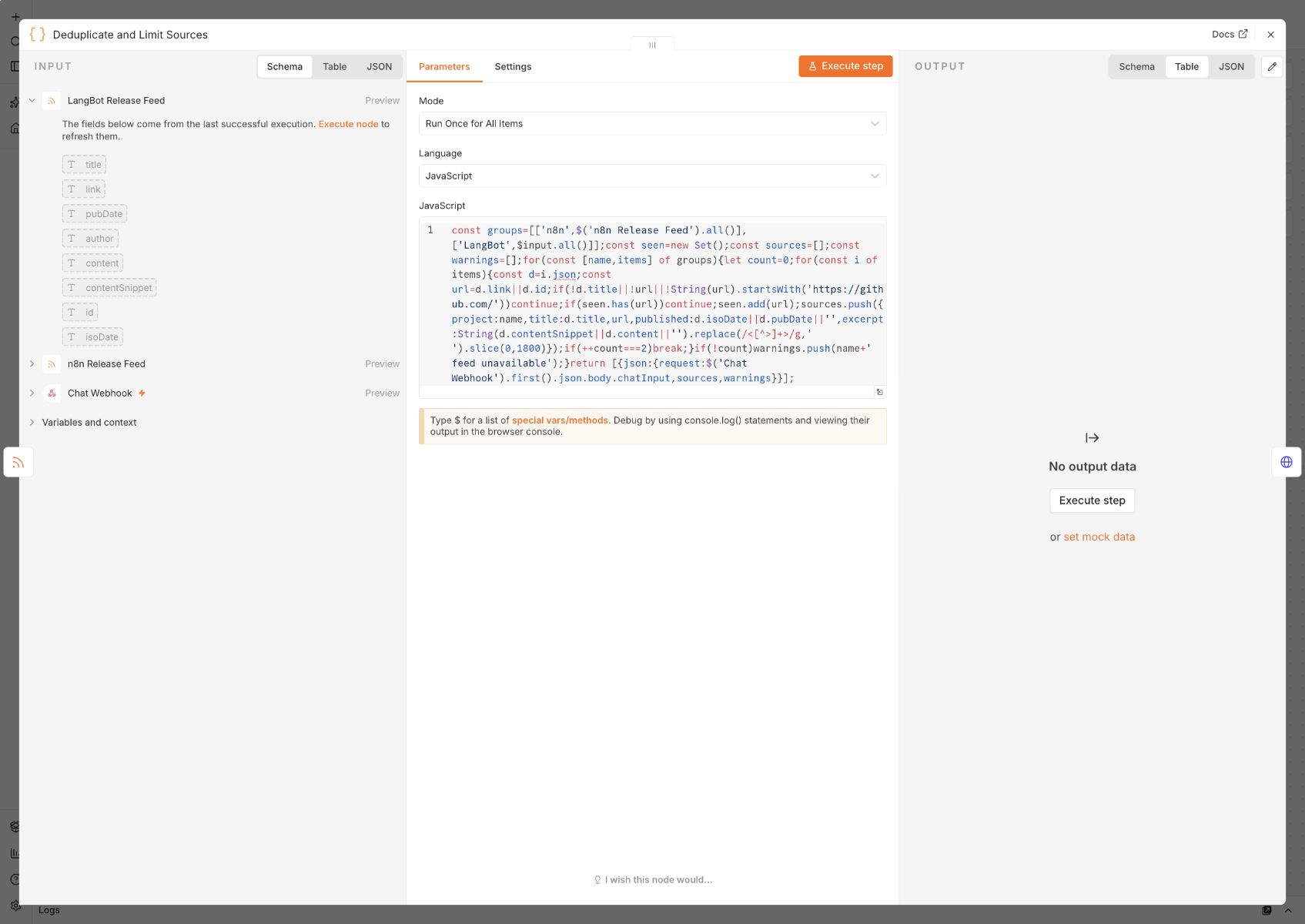The width and height of the screenshot is (1305, 924).
Task: Click the title field pill
Action: click(84, 165)
